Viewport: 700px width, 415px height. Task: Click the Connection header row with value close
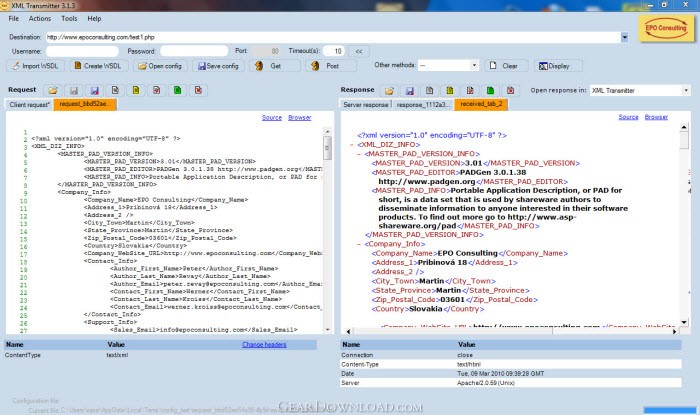[x=511, y=355]
